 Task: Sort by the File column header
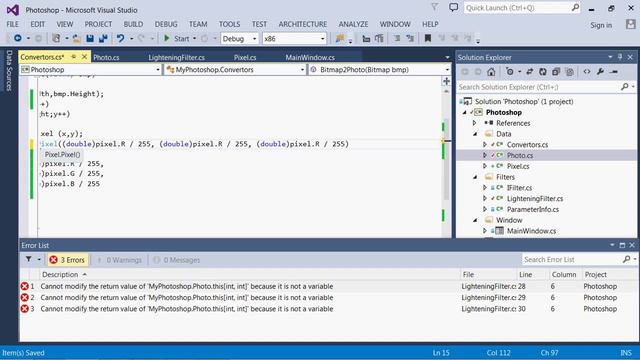click(x=469, y=275)
